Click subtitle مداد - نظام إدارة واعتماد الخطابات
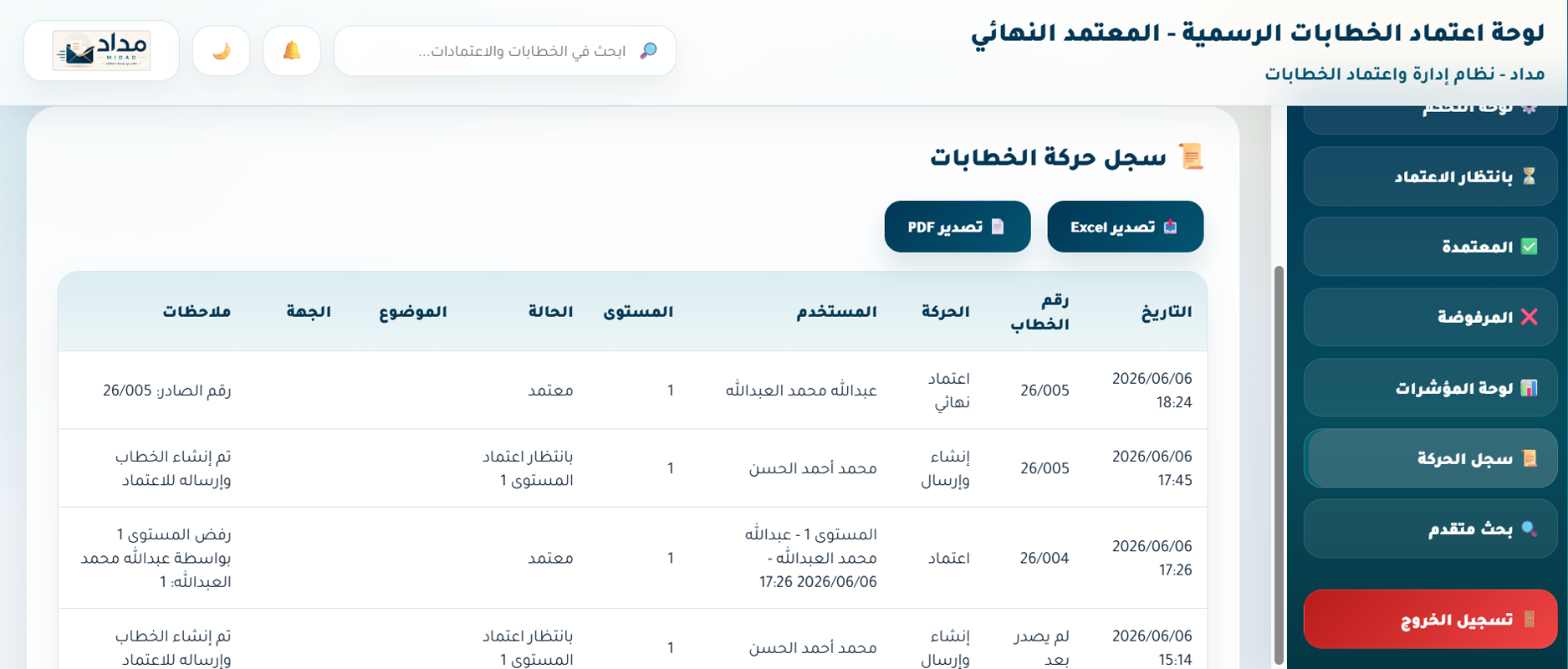This screenshot has width=1568, height=669. coord(1404,74)
